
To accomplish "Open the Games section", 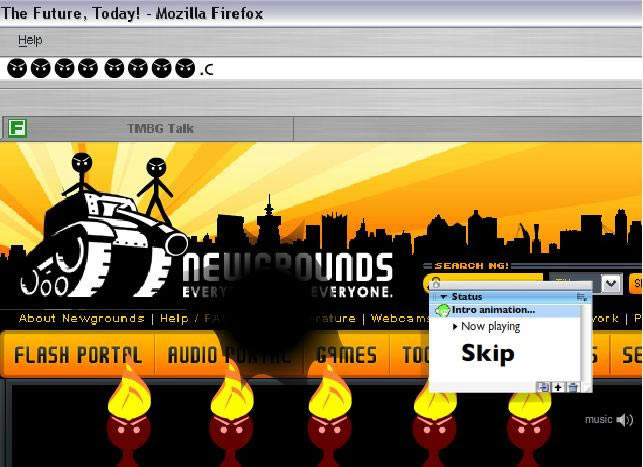I will (346, 355).
